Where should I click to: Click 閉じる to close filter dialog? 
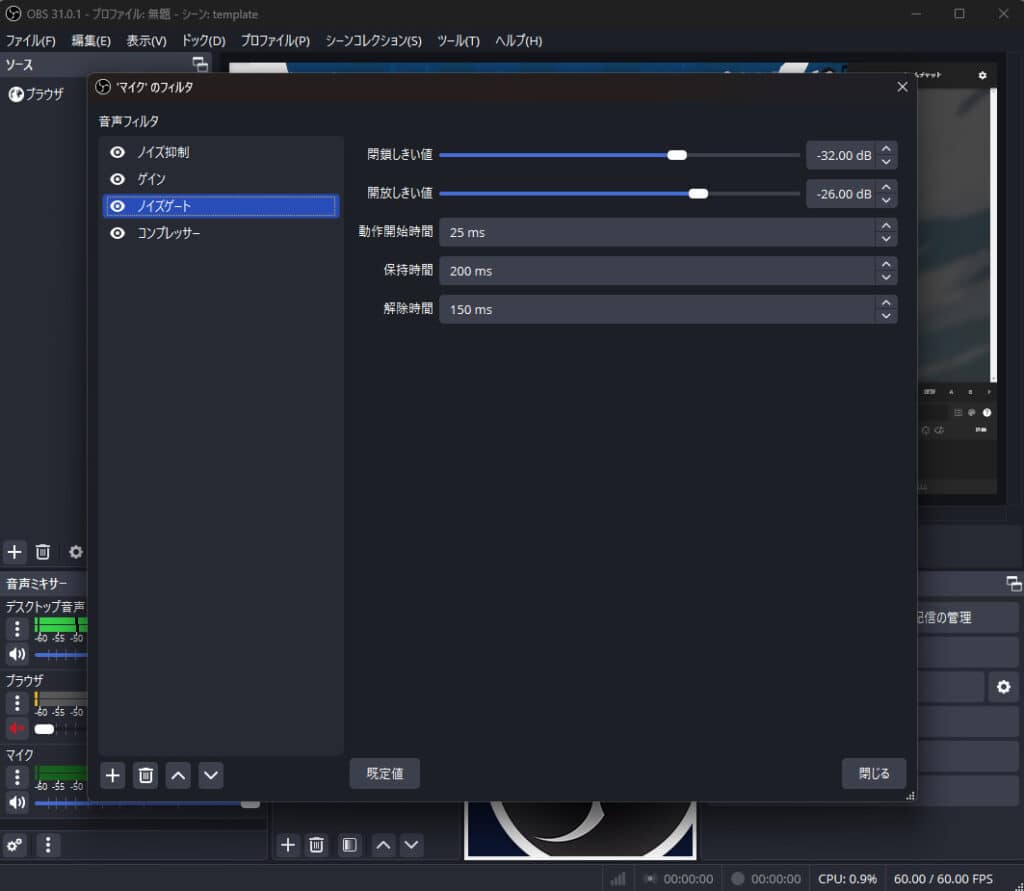873,773
